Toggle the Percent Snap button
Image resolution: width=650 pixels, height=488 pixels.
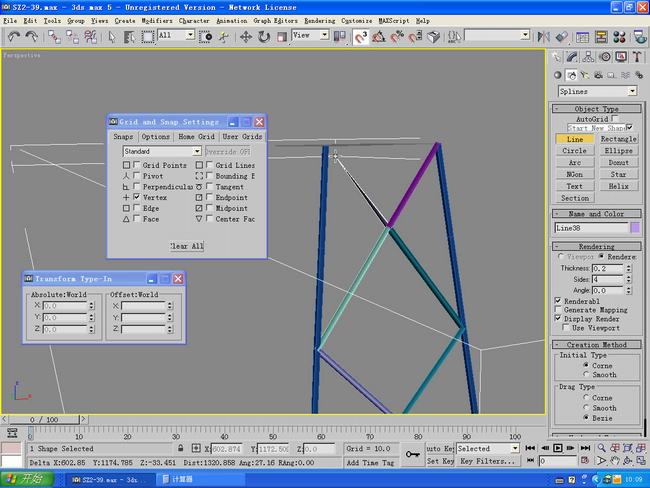click(397, 37)
